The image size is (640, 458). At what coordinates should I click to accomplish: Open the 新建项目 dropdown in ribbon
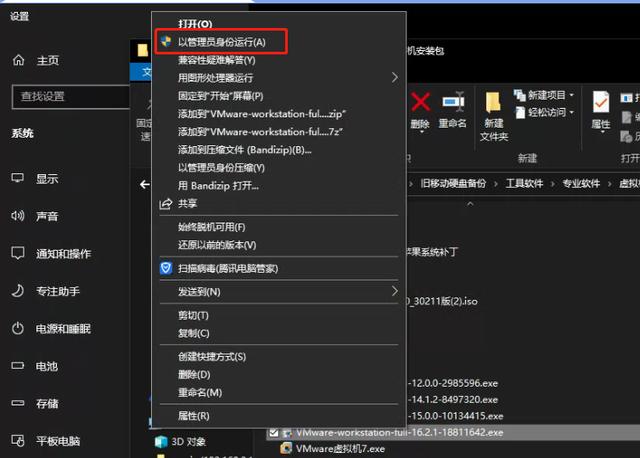click(571, 95)
